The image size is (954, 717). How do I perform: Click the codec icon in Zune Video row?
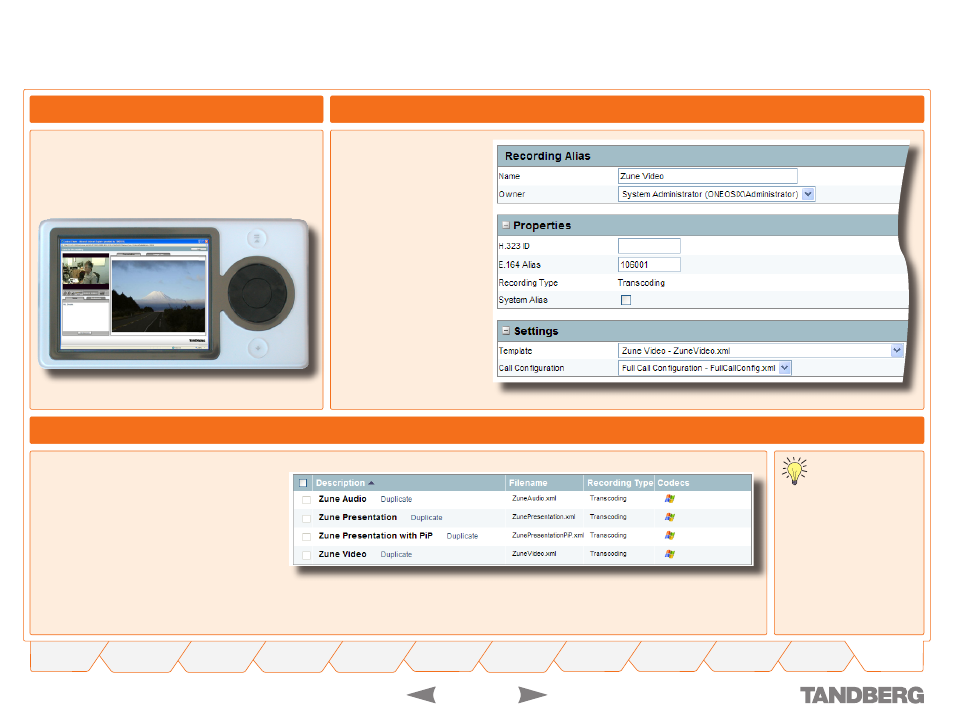(670, 554)
